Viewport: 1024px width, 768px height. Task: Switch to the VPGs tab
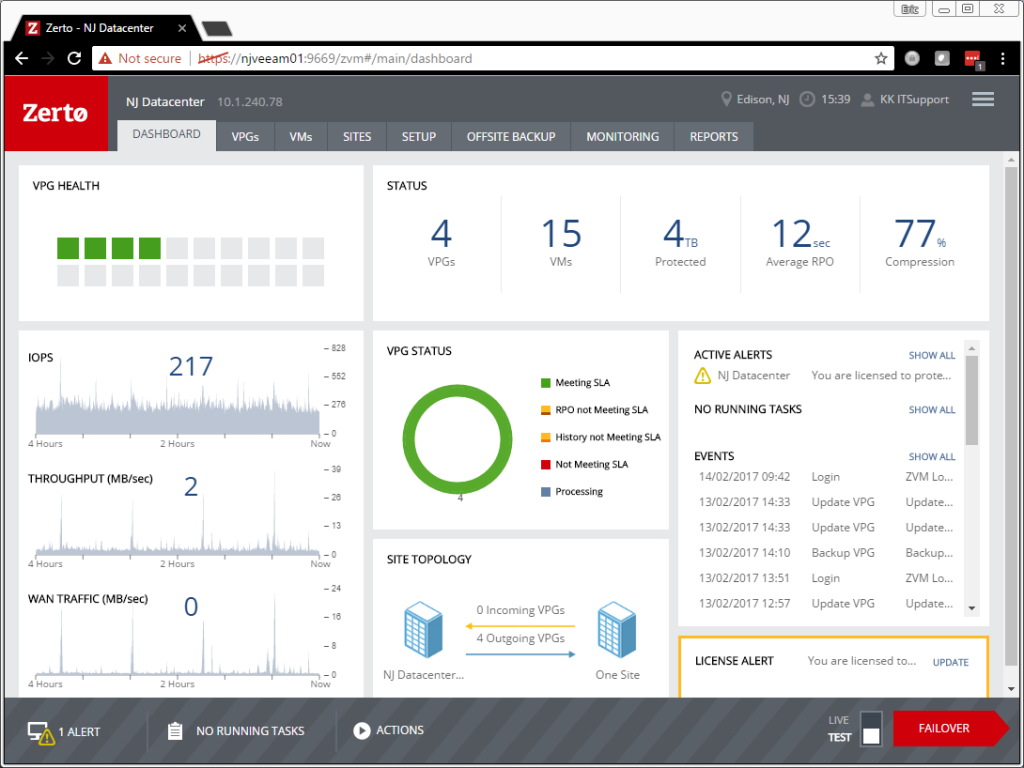tap(245, 136)
